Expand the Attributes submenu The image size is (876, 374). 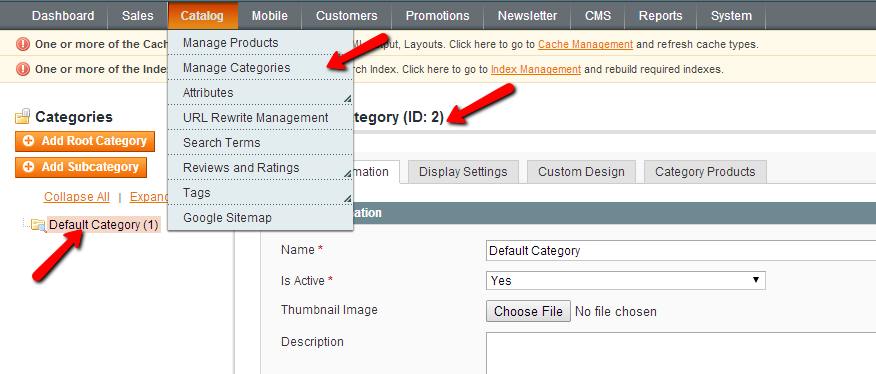click(260, 93)
